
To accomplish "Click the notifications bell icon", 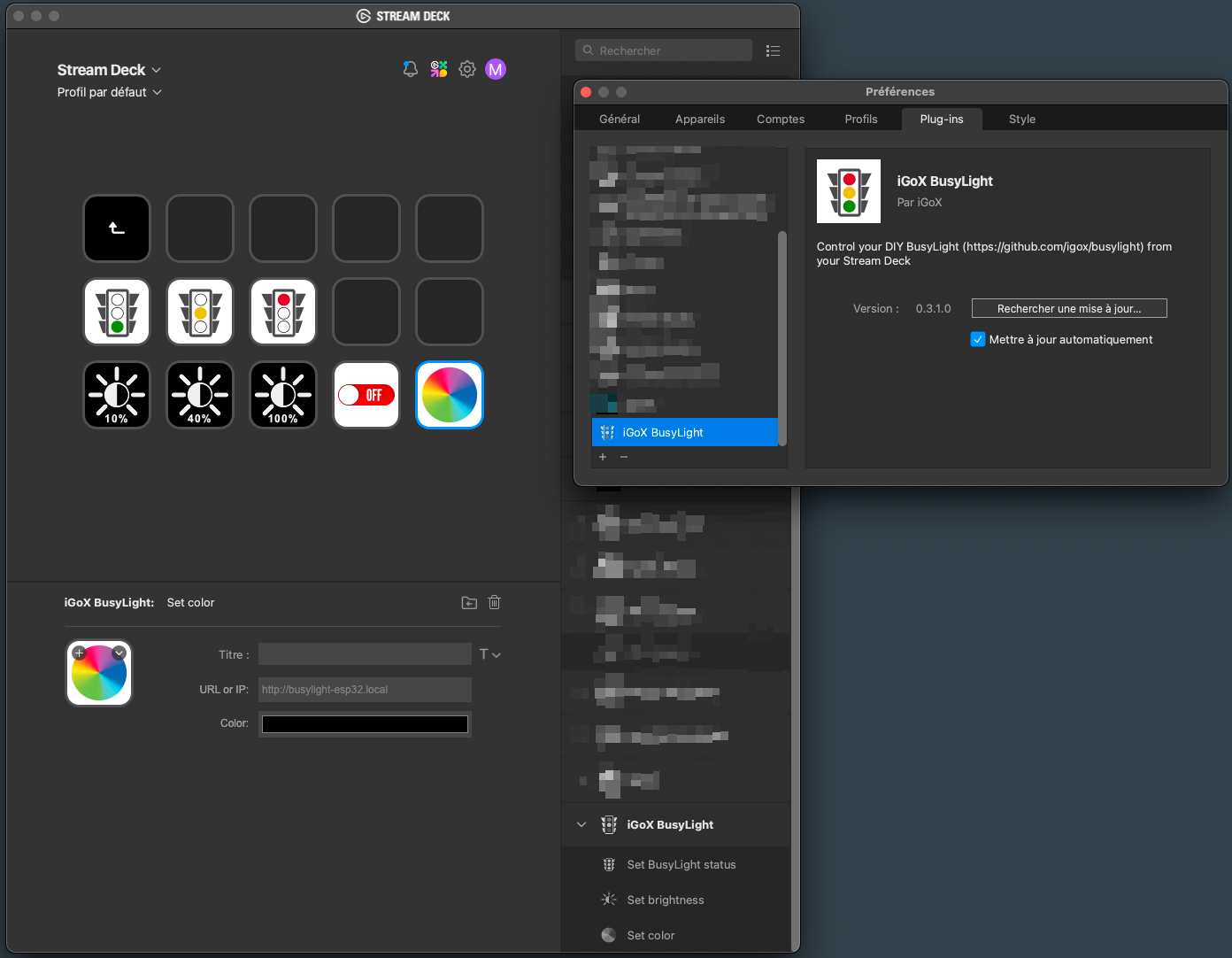I will coord(410,69).
